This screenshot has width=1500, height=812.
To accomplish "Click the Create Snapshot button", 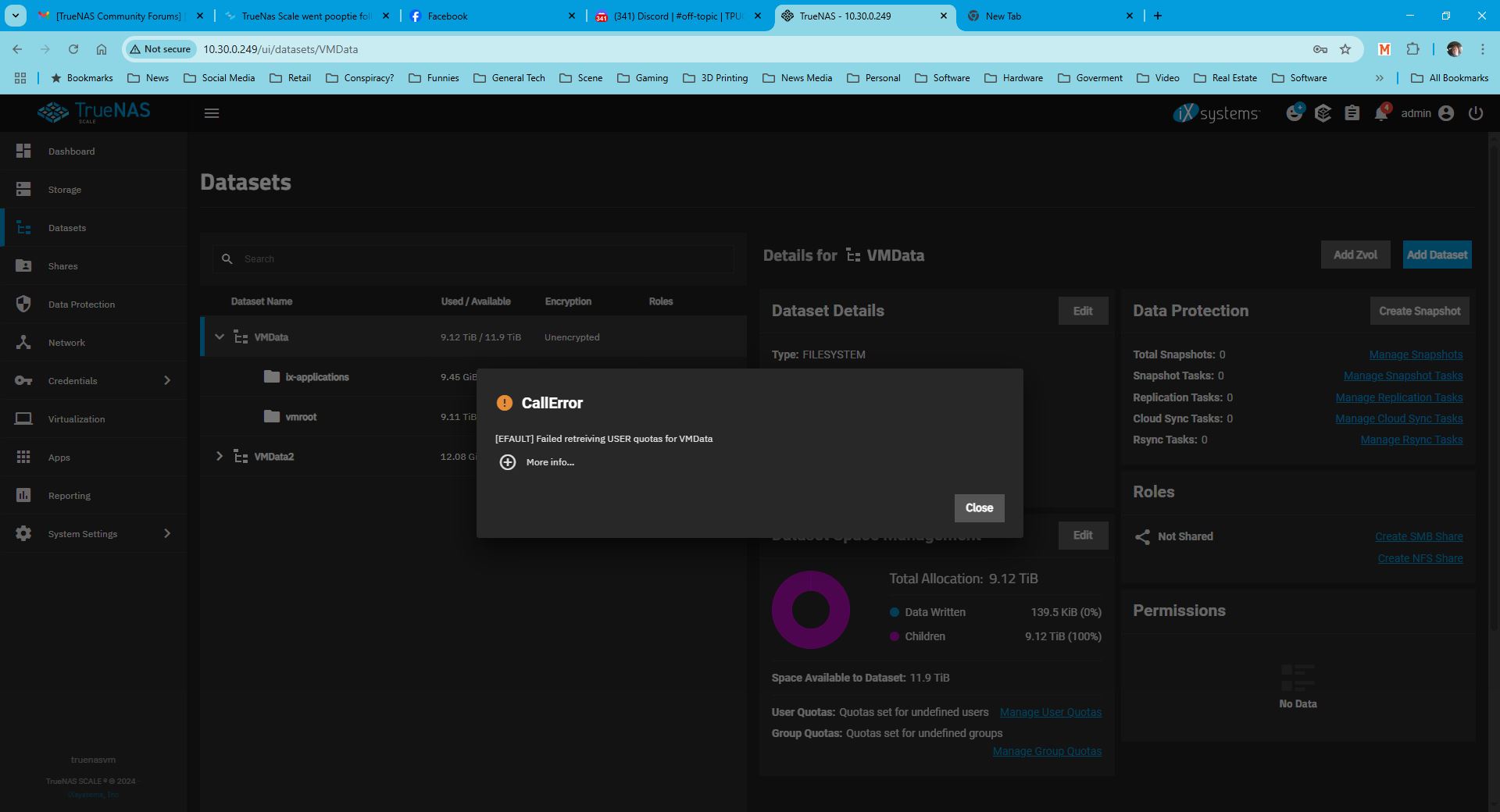I will [x=1420, y=311].
